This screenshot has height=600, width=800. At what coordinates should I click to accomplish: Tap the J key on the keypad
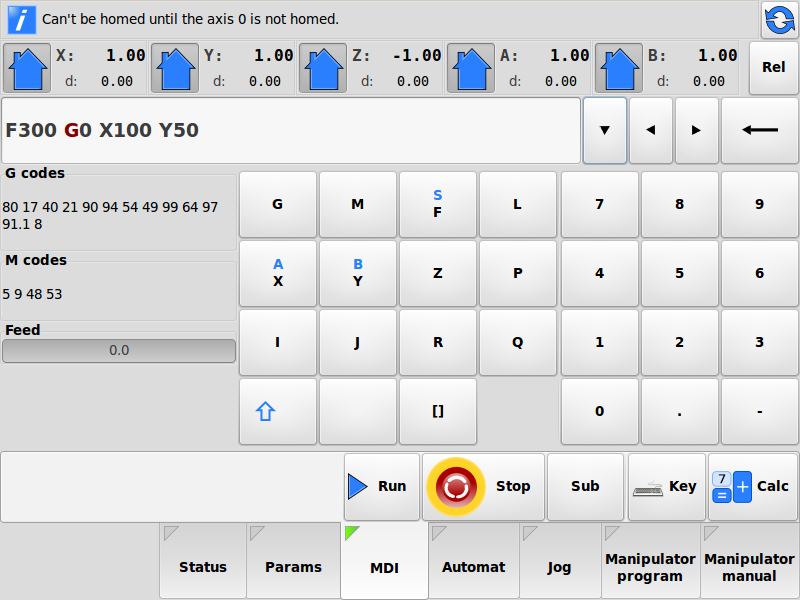click(358, 342)
